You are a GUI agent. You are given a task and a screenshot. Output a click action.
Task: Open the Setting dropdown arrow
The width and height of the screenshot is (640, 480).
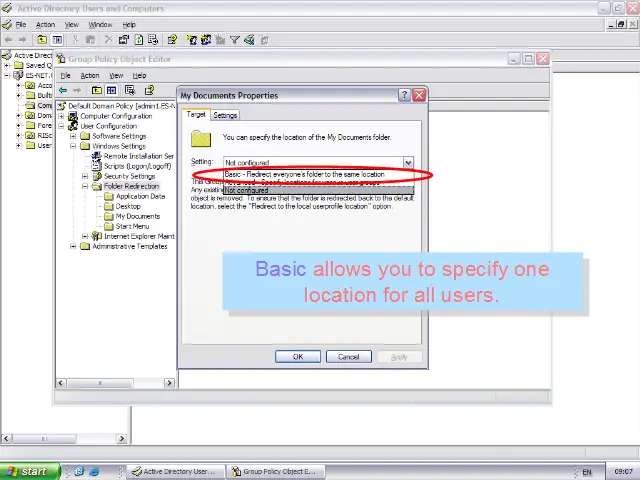tap(408, 162)
